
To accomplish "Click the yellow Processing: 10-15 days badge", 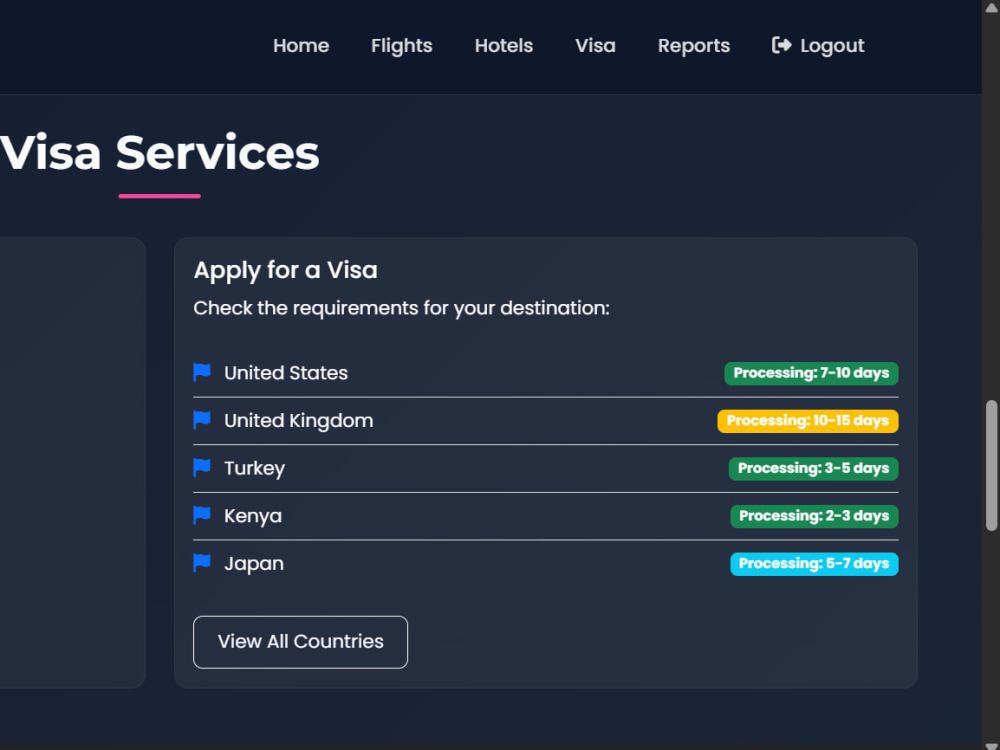I will click(807, 421).
